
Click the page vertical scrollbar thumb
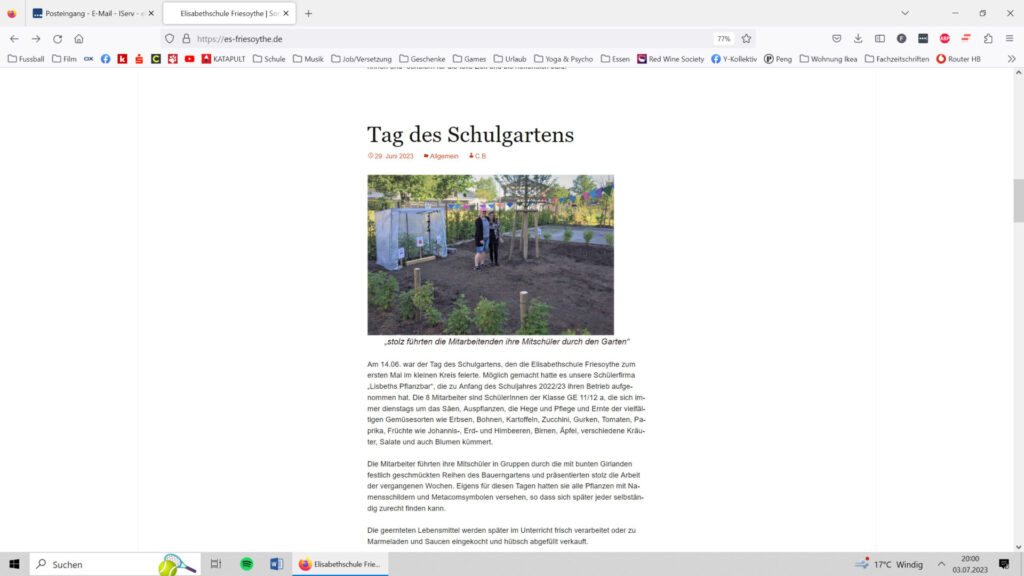[1018, 201]
